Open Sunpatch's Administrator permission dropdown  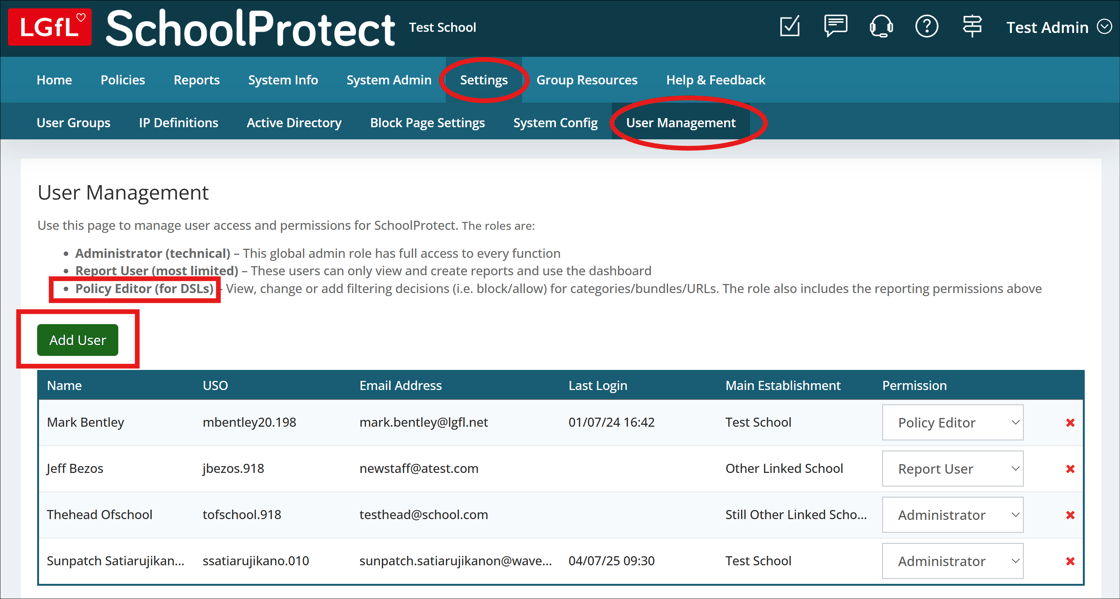click(x=952, y=561)
